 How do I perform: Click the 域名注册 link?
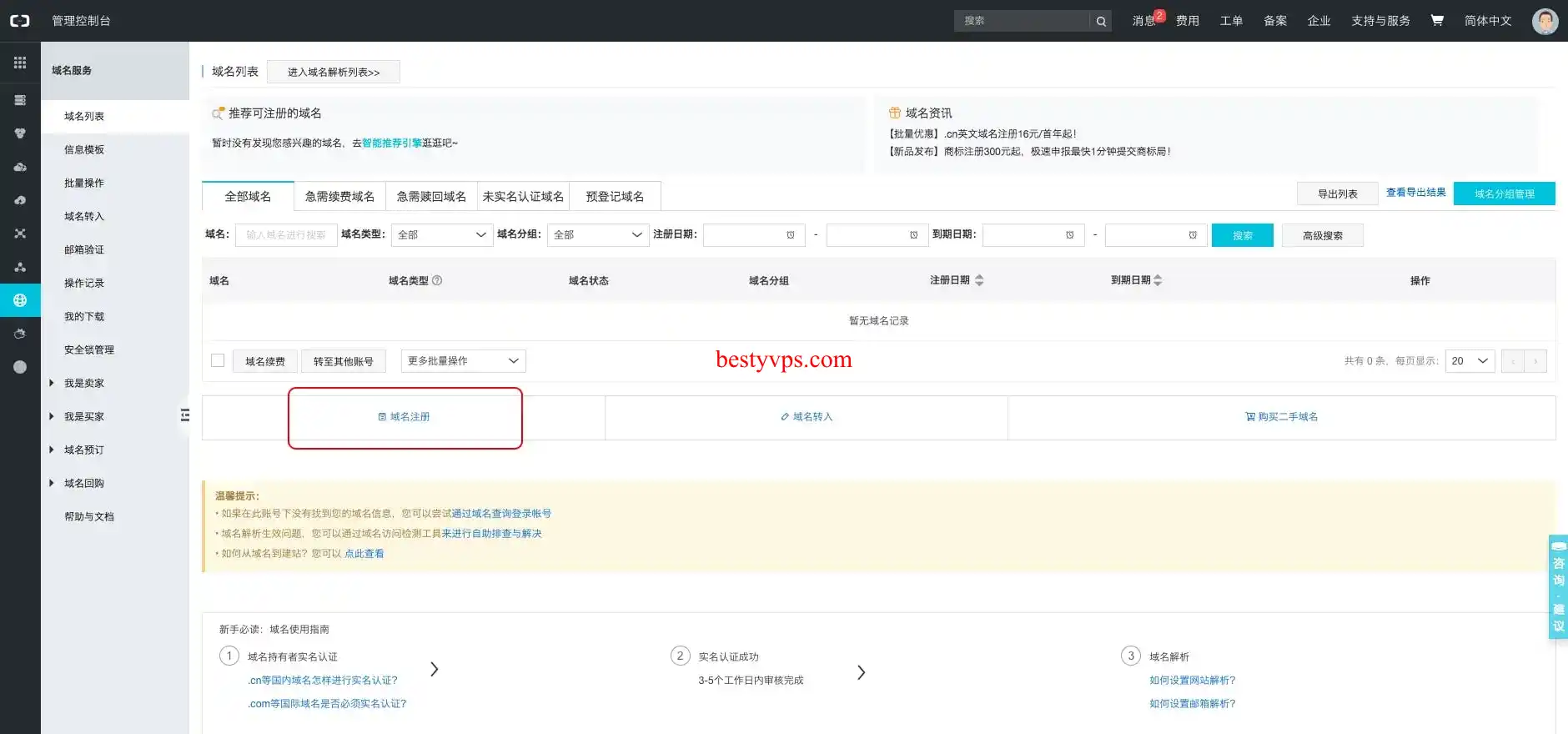click(405, 417)
